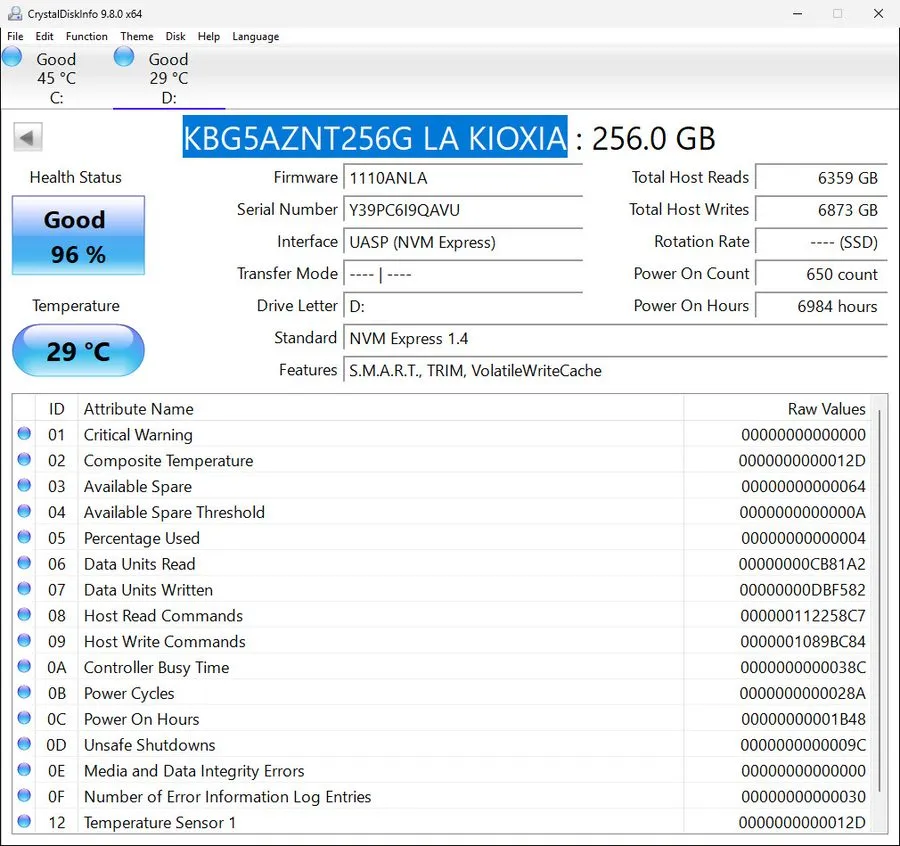900x846 pixels.
Task: Click the Drive Letter field D:
Action: pyautogui.click(x=463, y=306)
